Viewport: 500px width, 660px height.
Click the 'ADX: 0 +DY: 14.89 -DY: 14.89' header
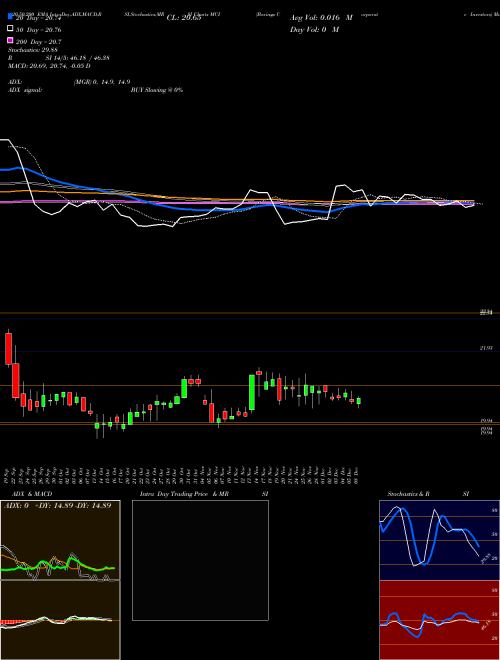57,505
